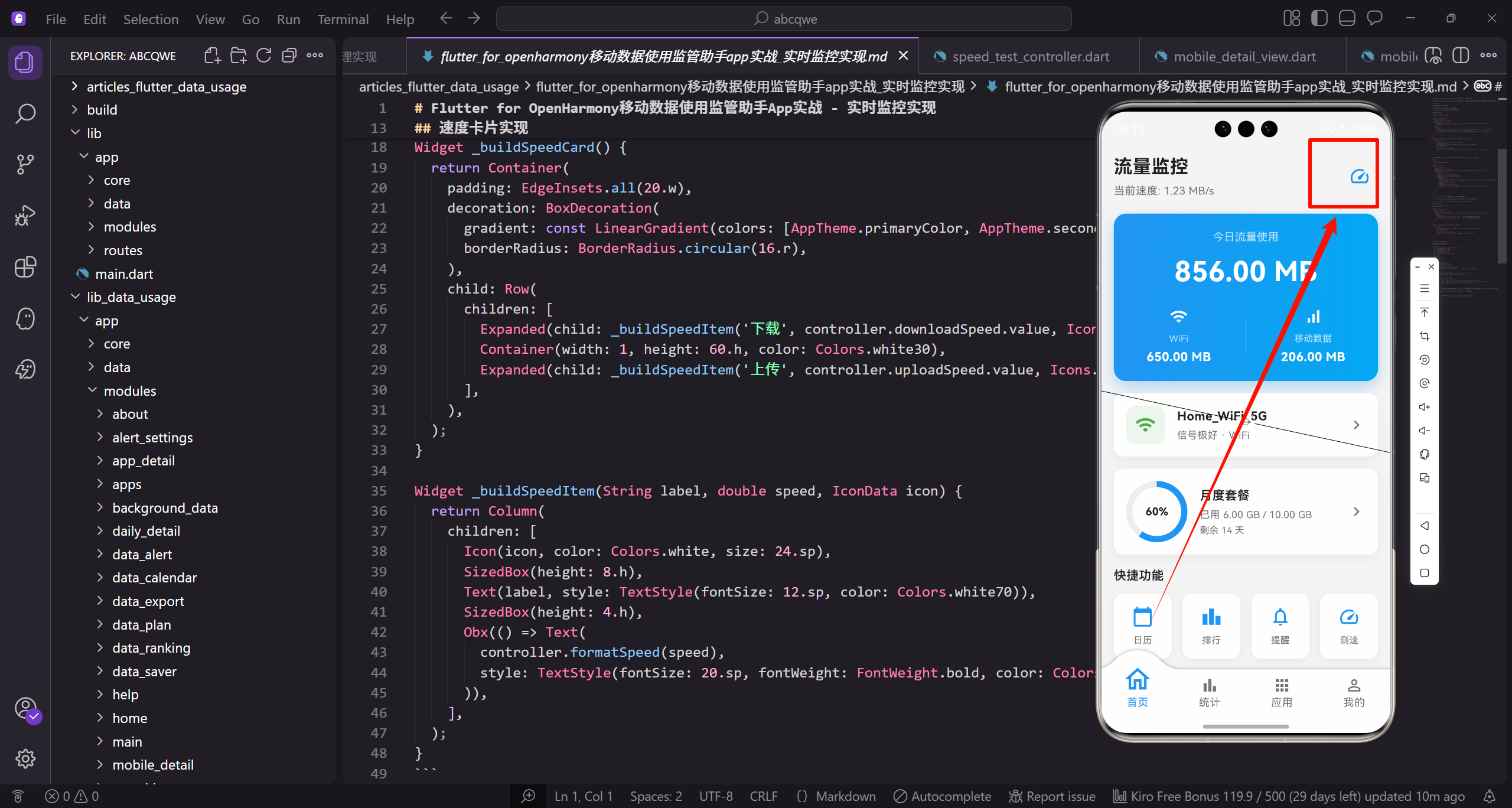
Task: Go back with the navigation arrow
Action: tap(446, 19)
